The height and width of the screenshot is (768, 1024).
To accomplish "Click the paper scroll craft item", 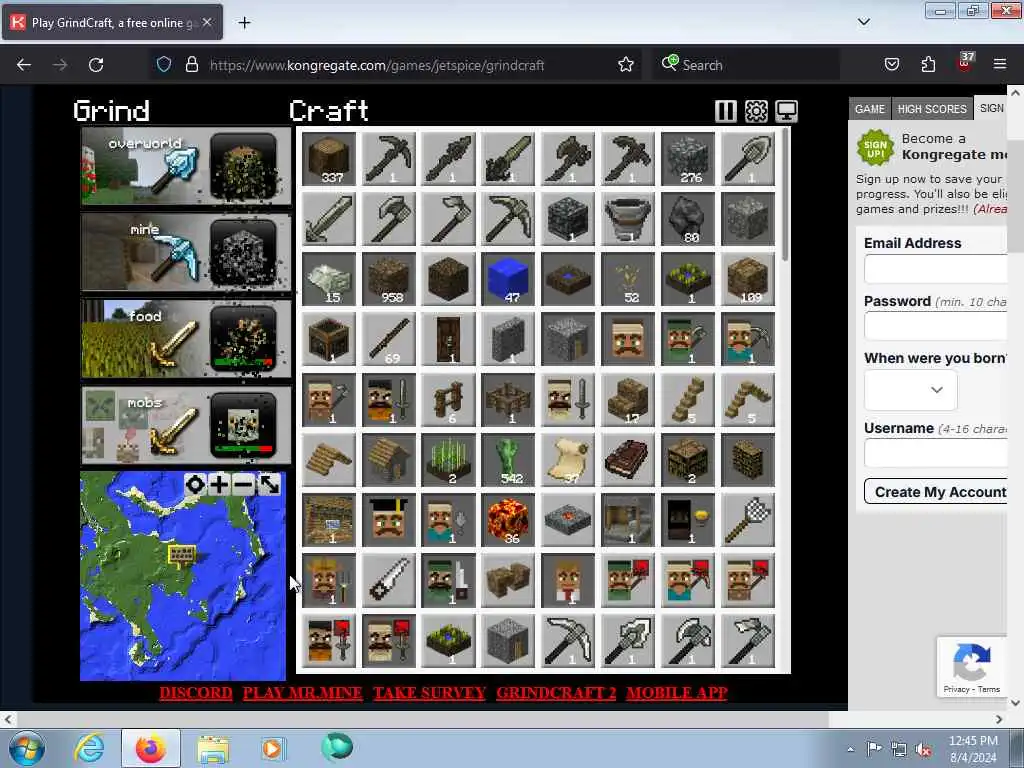I will 568,460.
